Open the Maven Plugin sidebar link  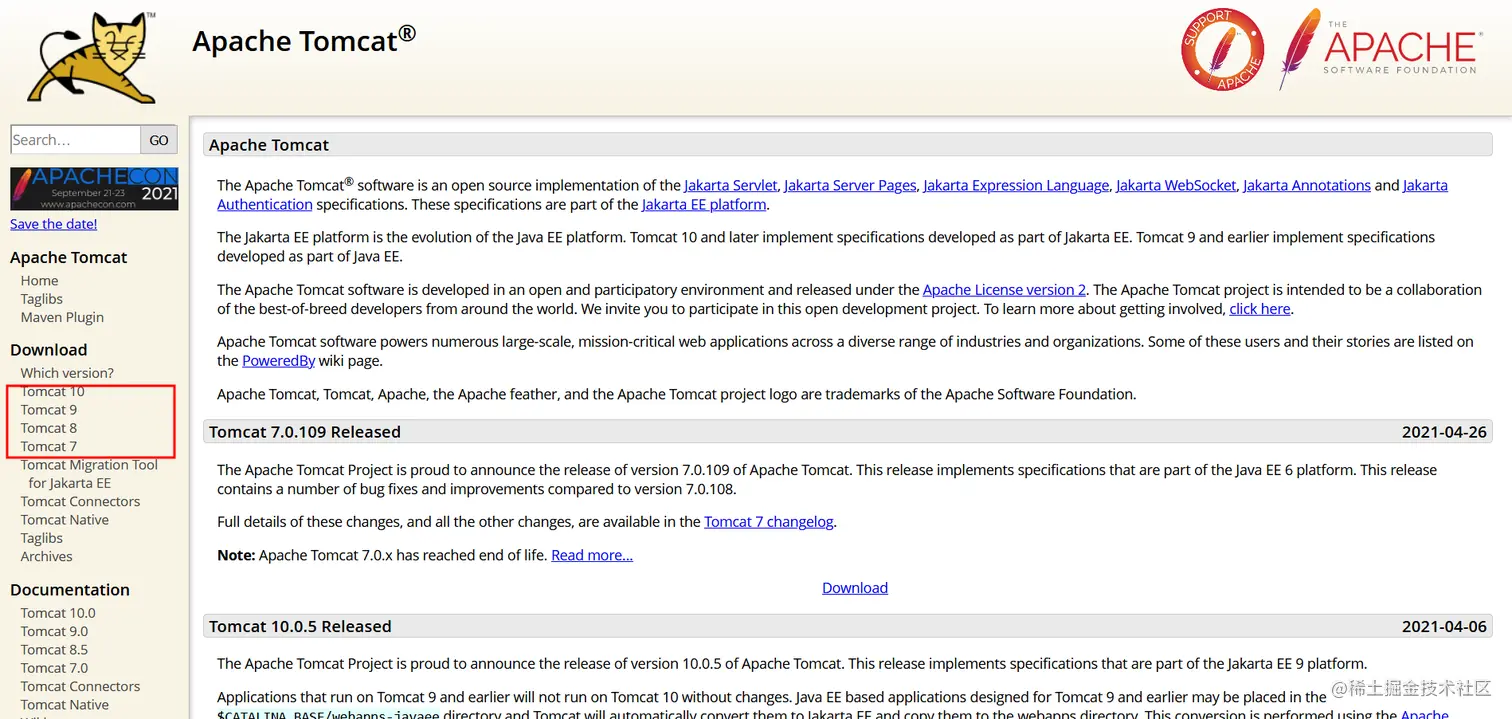tap(62, 317)
